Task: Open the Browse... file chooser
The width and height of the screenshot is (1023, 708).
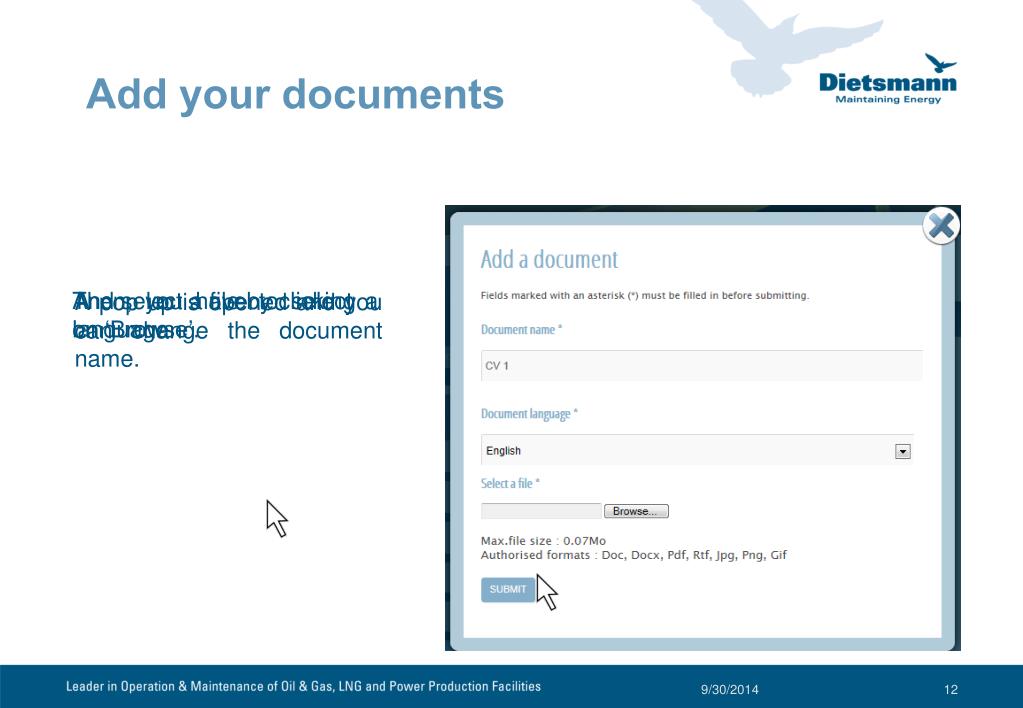Action: click(636, 511)
